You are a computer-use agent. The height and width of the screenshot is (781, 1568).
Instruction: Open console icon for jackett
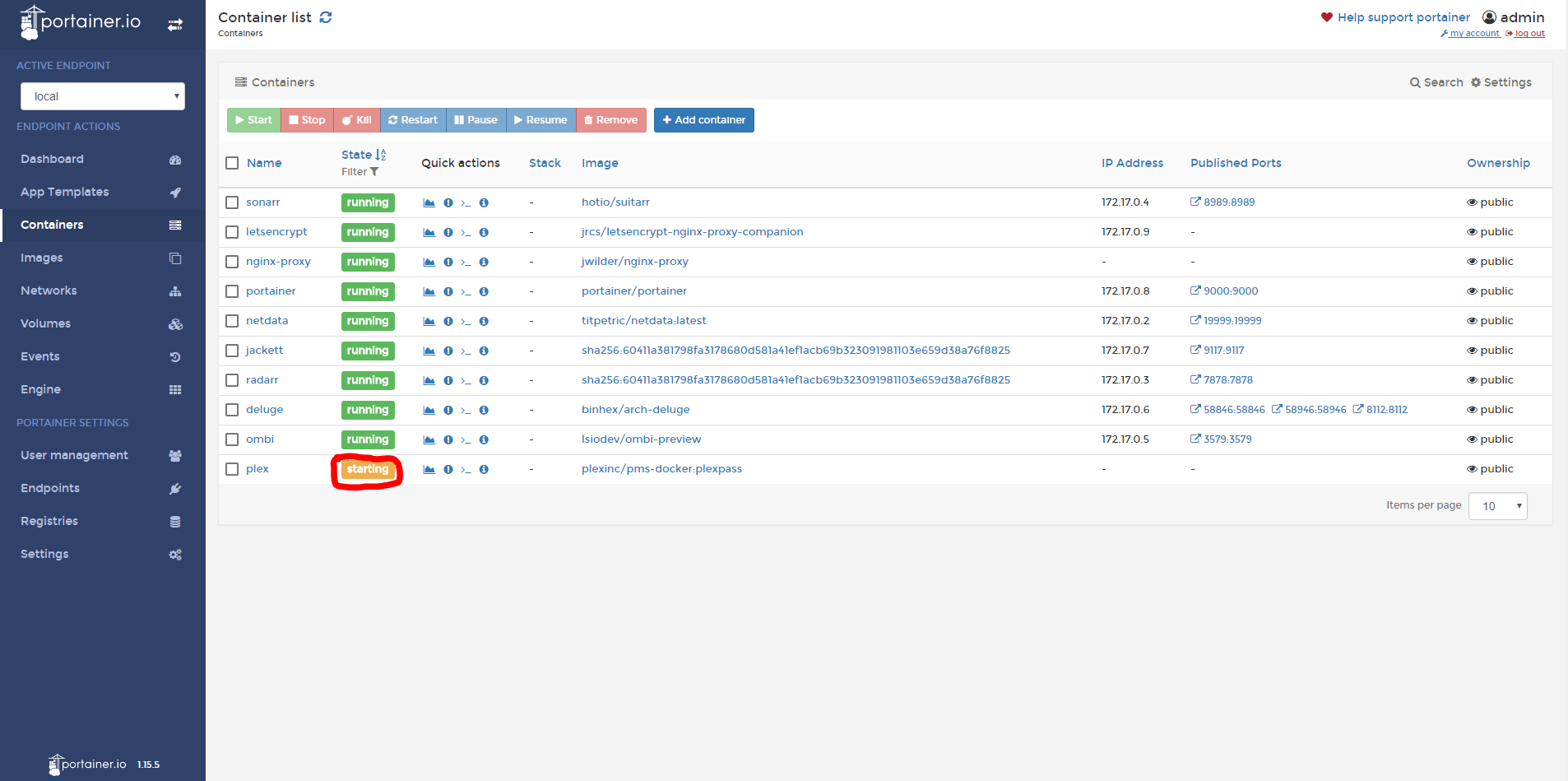(466, 351)
